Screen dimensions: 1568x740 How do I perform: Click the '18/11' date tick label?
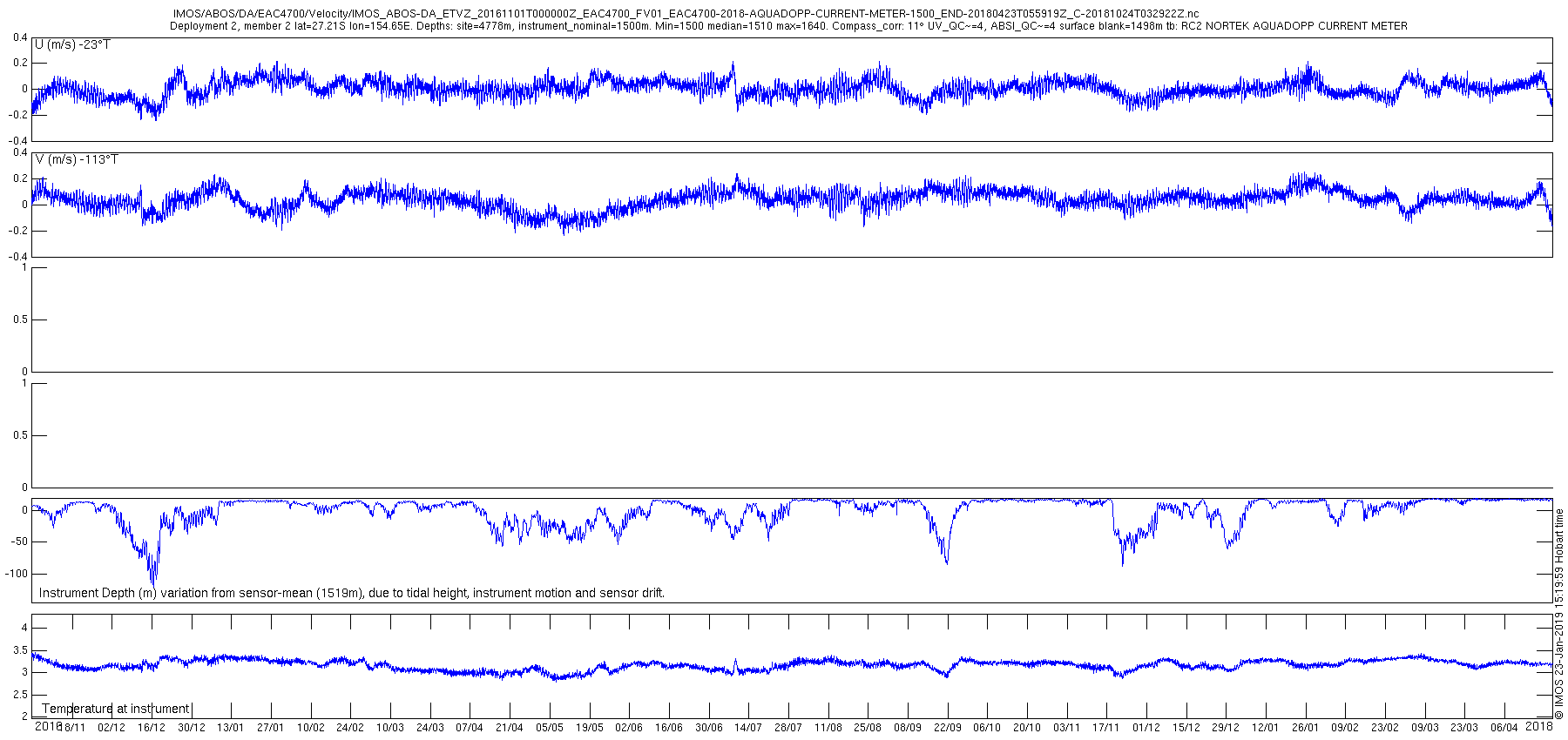tap(72, 728)
